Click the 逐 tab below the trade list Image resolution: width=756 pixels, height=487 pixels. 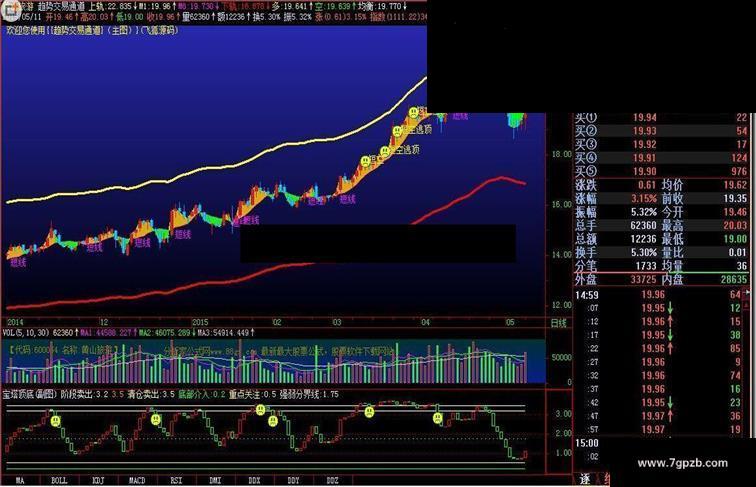(585, 480)
